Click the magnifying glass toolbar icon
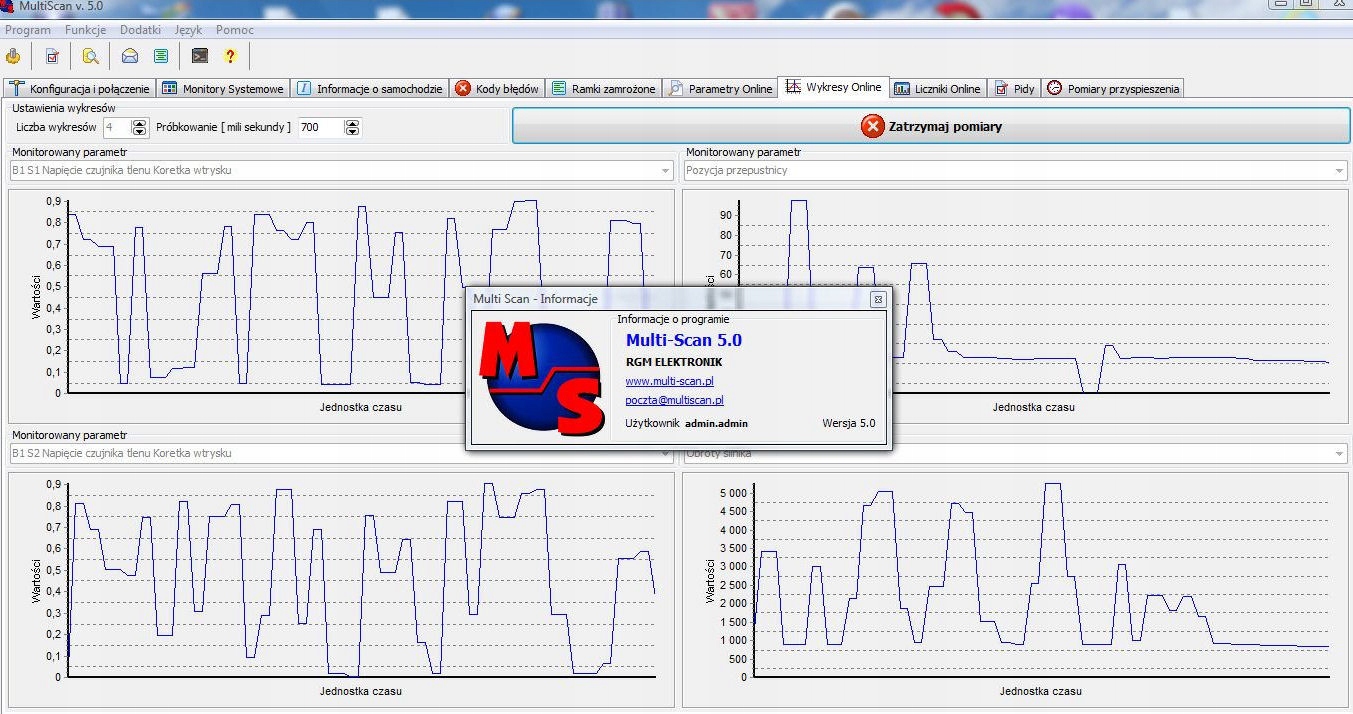Screen dimensions: 1353x714 coord(91,56)
